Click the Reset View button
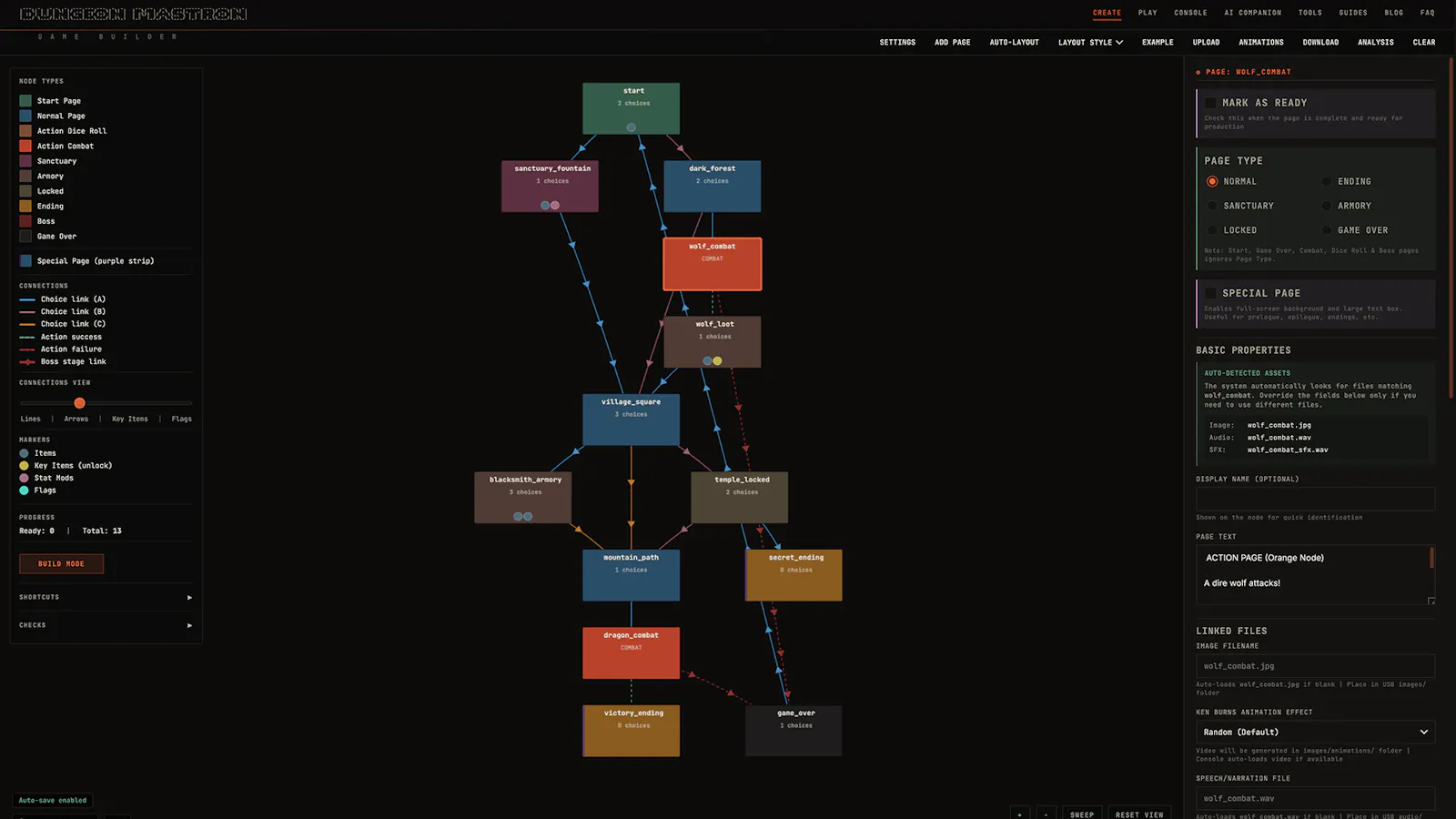Screen dimensions: 1456x819 click(1139, 814)
